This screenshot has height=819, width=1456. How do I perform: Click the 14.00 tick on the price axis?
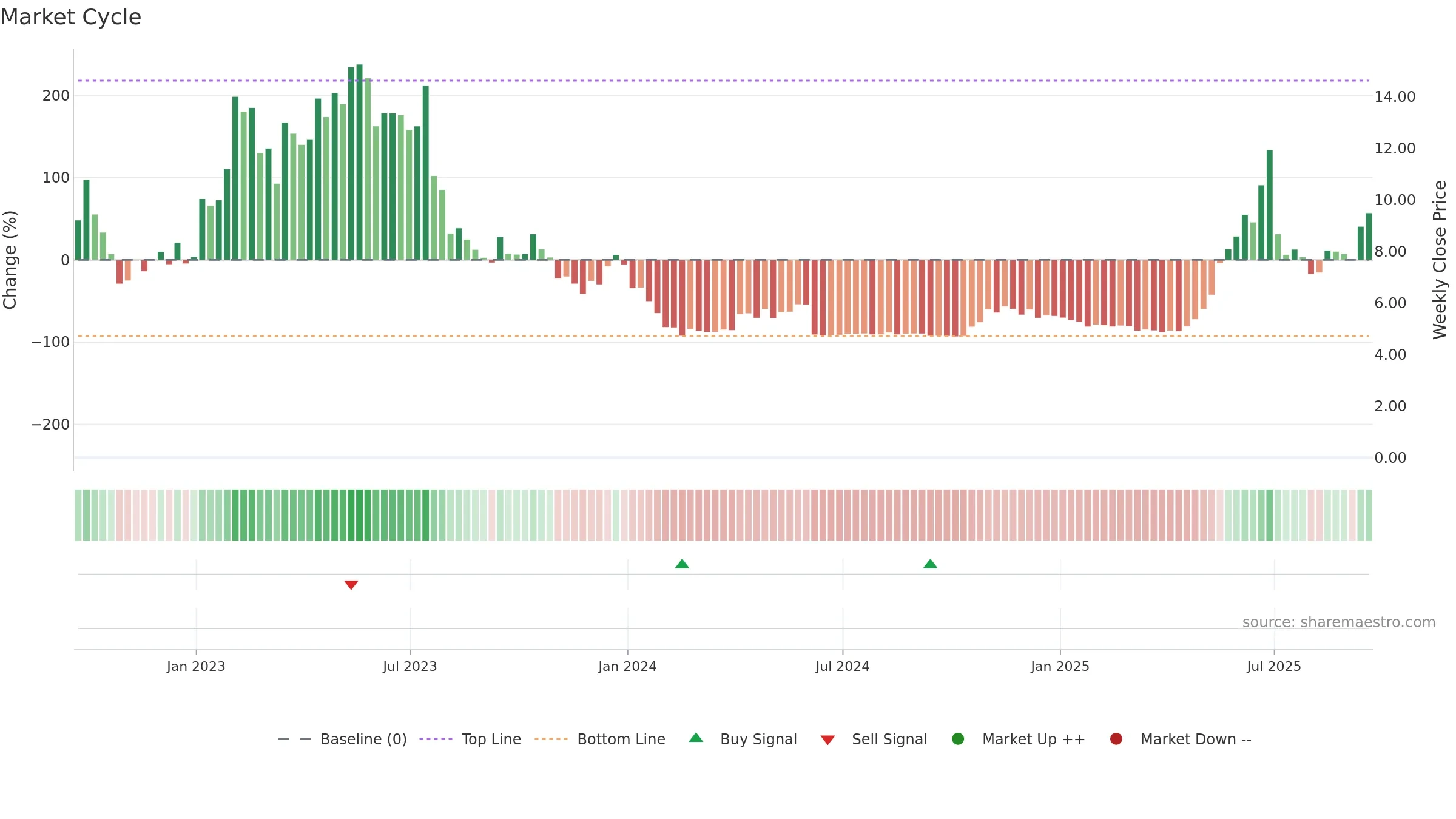pyautogui.click(x=1395, y=97)
